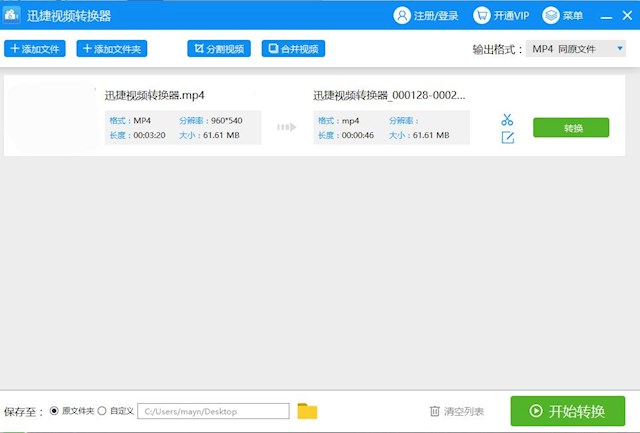Select the 原文件夹 radio button

(x=54, y=411)
